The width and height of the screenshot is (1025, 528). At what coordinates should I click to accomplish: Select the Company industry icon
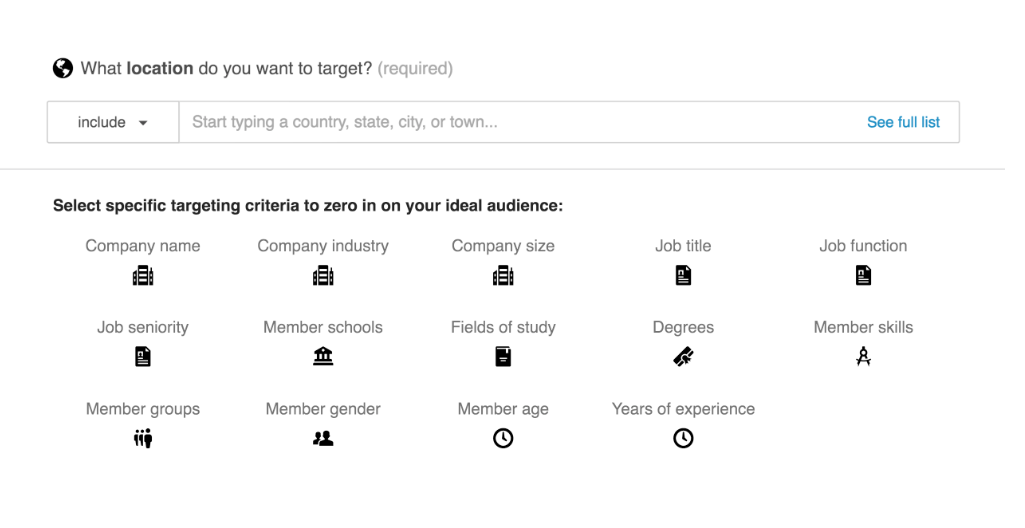click(323, 276)
